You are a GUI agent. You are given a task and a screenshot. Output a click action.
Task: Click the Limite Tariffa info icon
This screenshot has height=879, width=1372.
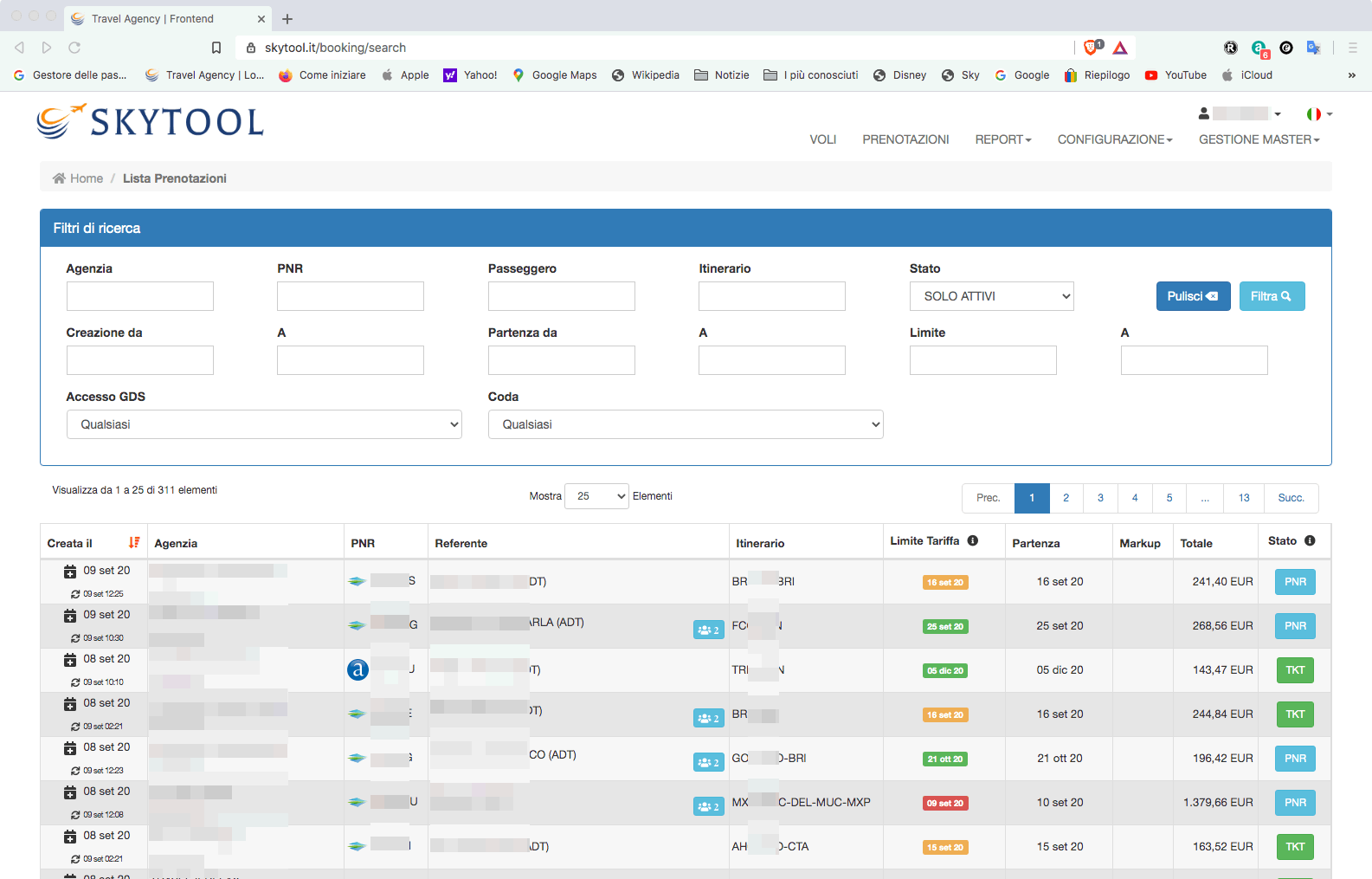(973, 541)
